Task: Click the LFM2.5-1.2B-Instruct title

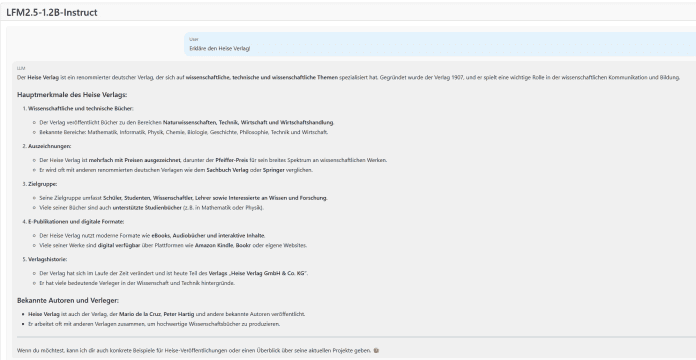Action: pyautogui.click(x=51, y=12)
